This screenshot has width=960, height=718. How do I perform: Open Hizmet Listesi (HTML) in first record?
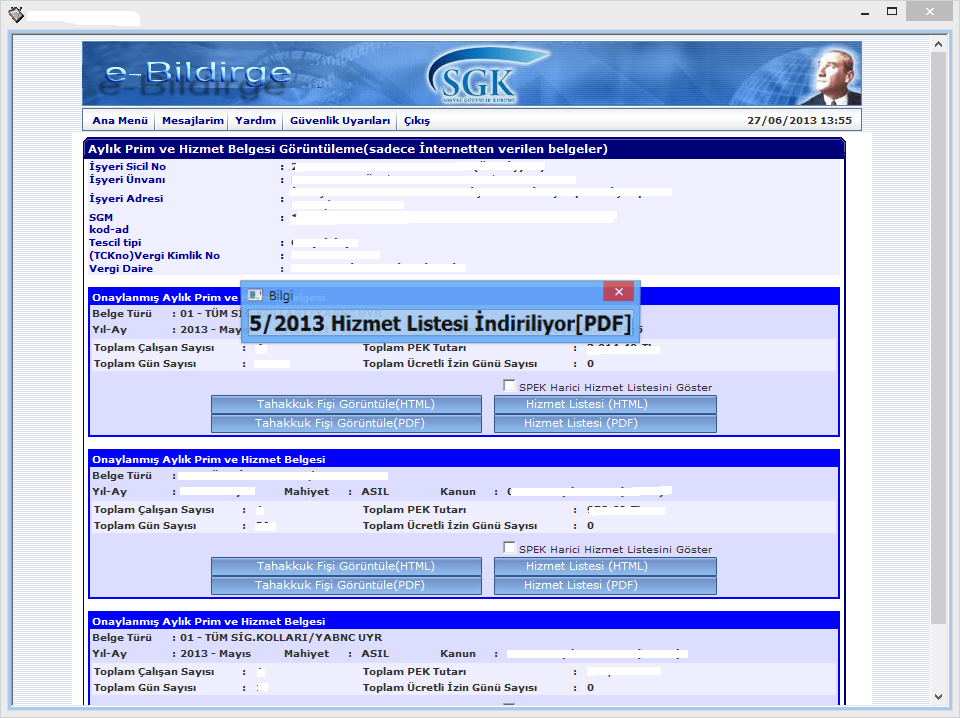tap(605, 404)
